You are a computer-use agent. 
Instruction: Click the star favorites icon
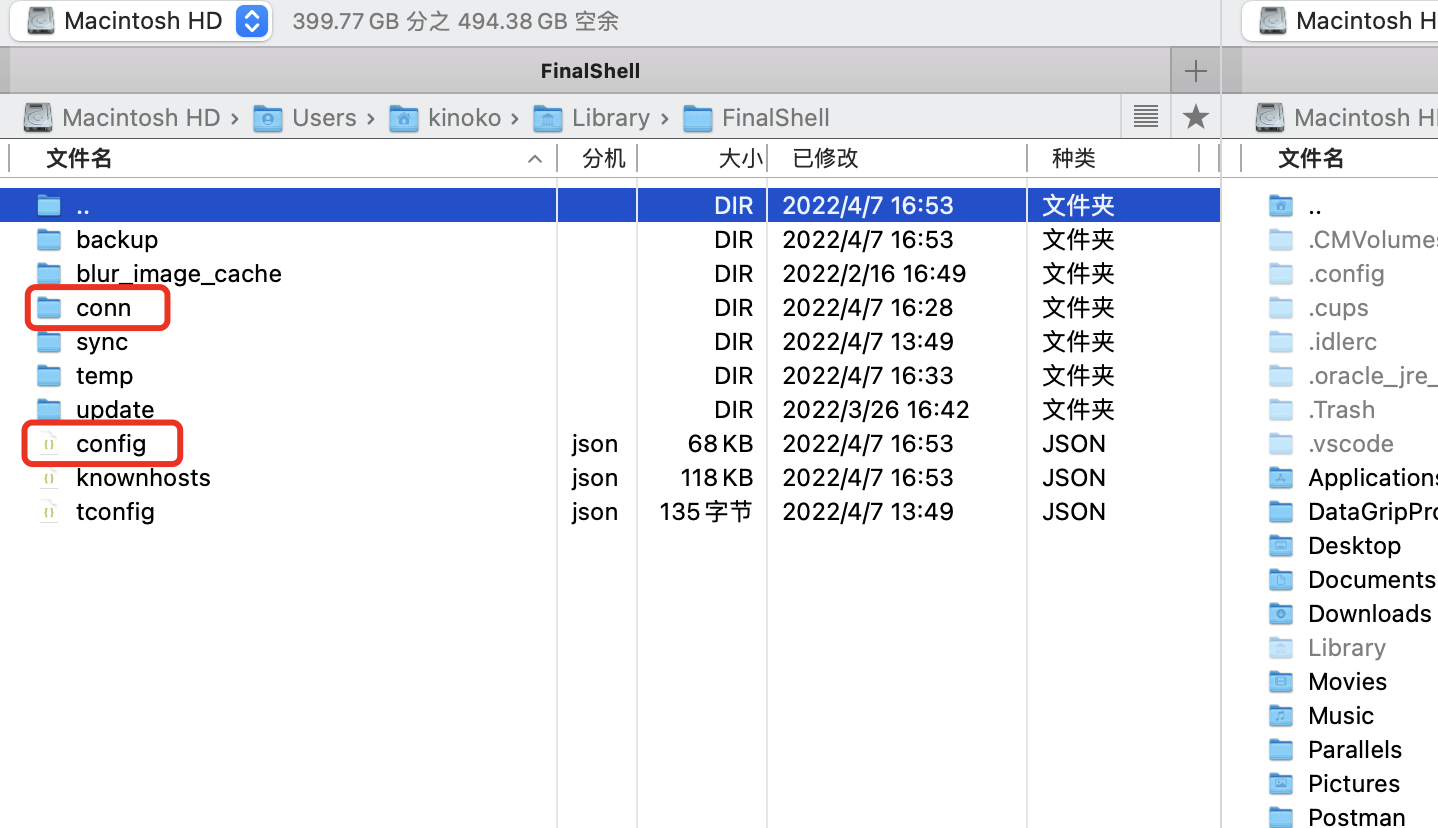[1195, 117]
